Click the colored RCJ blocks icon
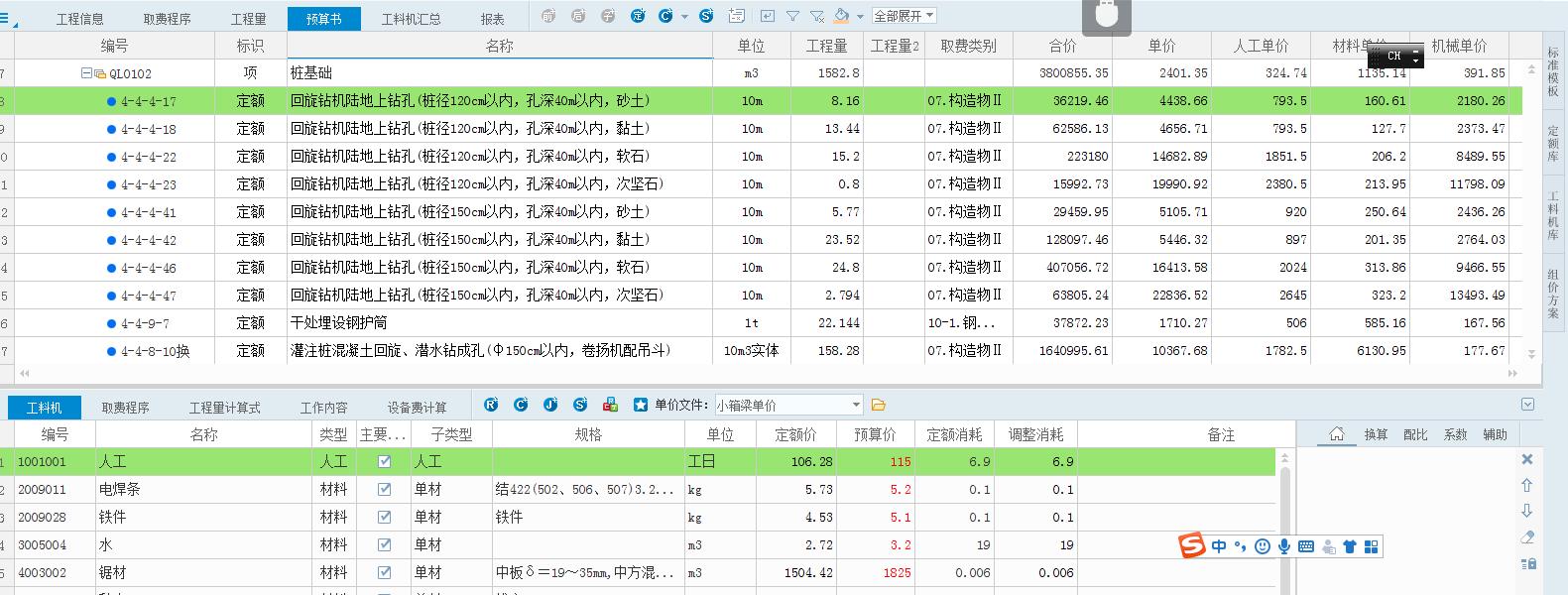 tap(610, 405)
